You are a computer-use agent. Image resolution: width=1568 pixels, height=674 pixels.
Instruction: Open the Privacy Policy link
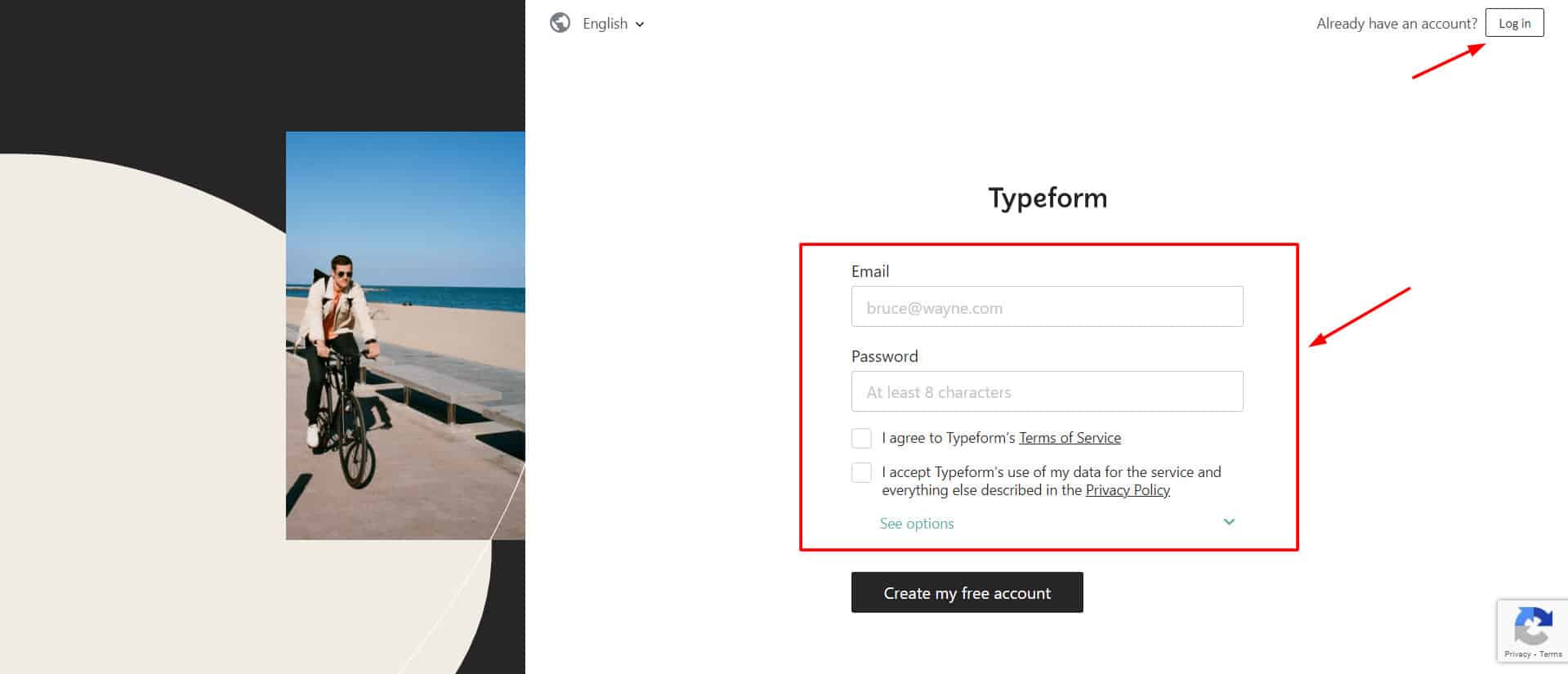1128,490
